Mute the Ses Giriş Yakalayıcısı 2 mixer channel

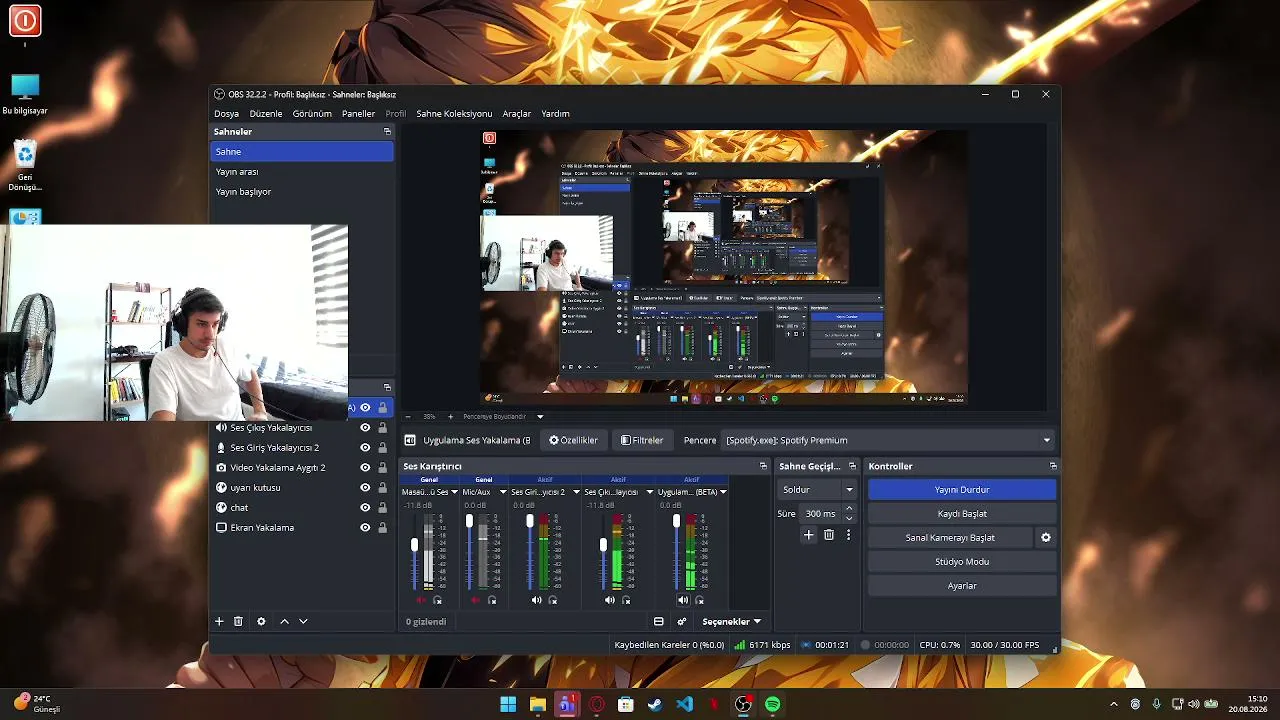537,600
